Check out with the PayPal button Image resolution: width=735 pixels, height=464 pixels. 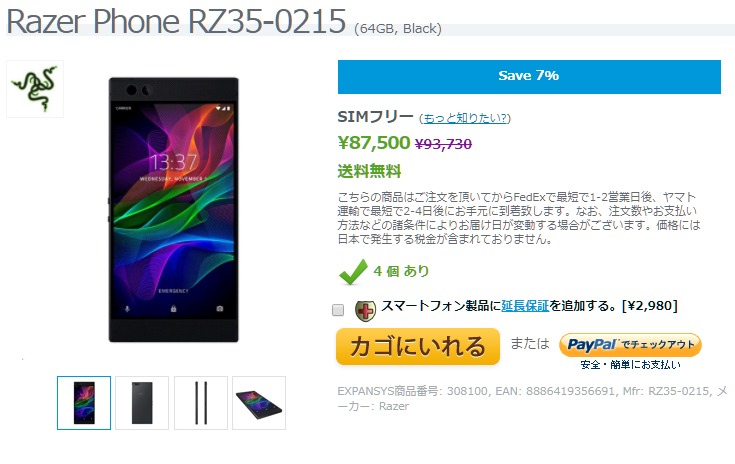(x=630, y=344)
